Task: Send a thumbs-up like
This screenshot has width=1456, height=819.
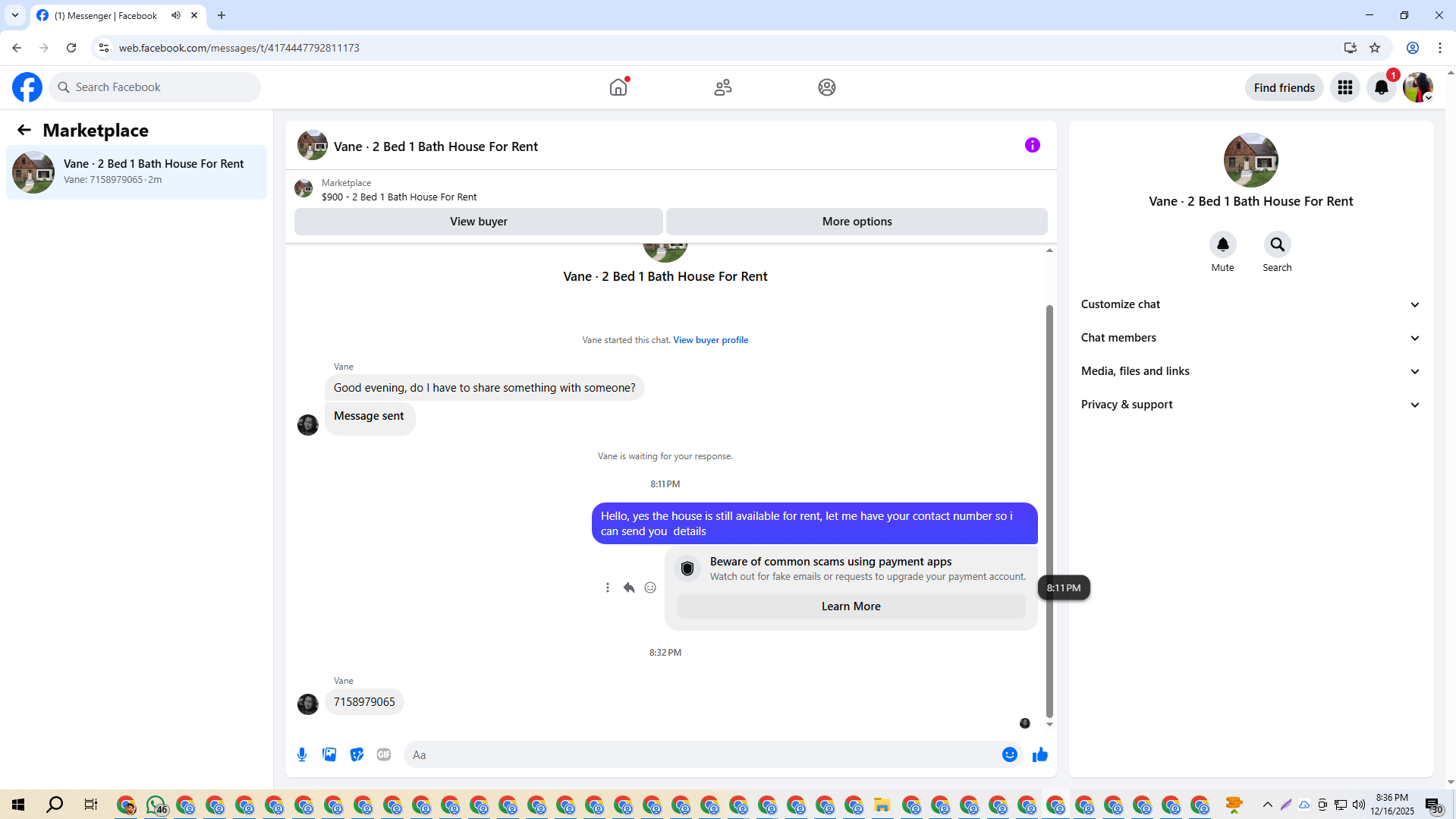Action: click(1040, 754)
